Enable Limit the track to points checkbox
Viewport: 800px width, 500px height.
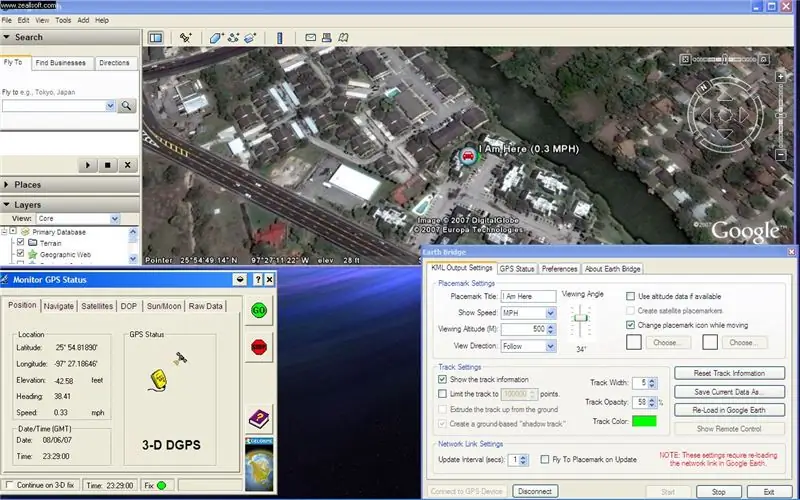(x=442, y=394)
